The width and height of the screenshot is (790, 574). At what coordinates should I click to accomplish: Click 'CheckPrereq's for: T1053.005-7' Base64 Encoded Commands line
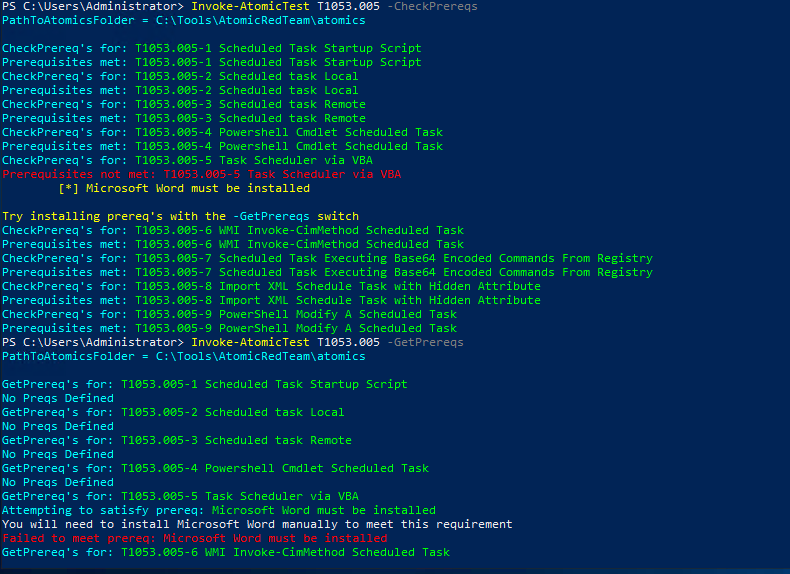[x=327, y=259]
